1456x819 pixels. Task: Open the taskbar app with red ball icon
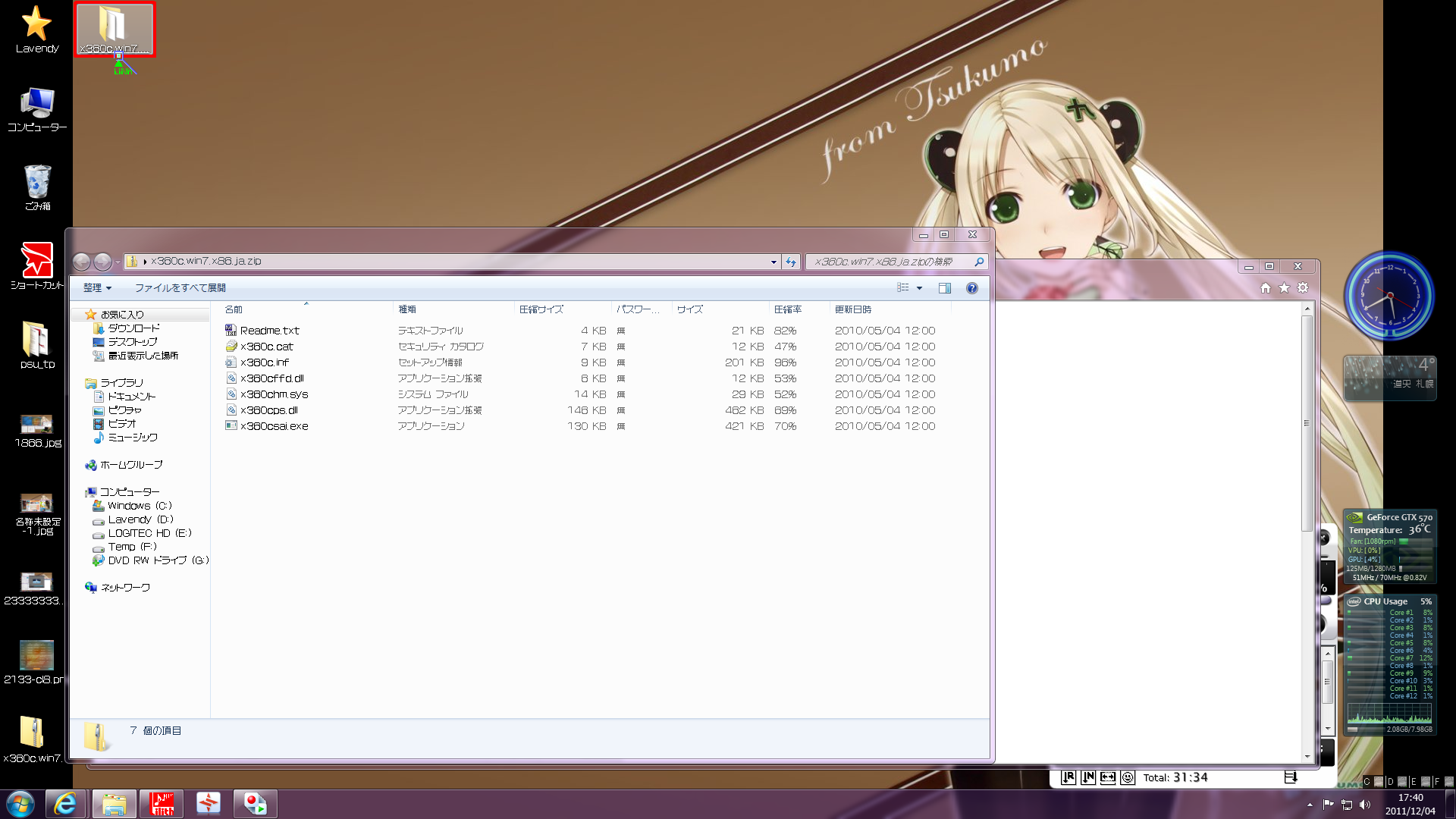click(x=256, y=804)
